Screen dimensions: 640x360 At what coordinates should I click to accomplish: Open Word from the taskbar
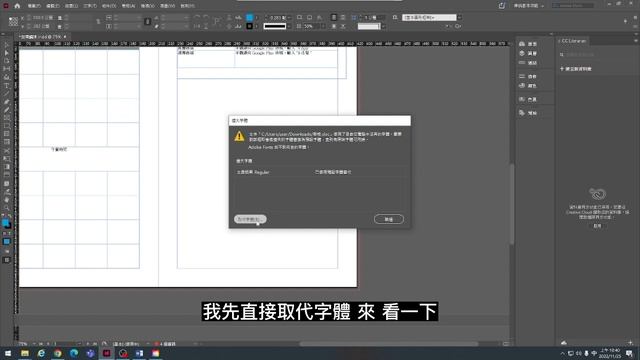(139, 353)
